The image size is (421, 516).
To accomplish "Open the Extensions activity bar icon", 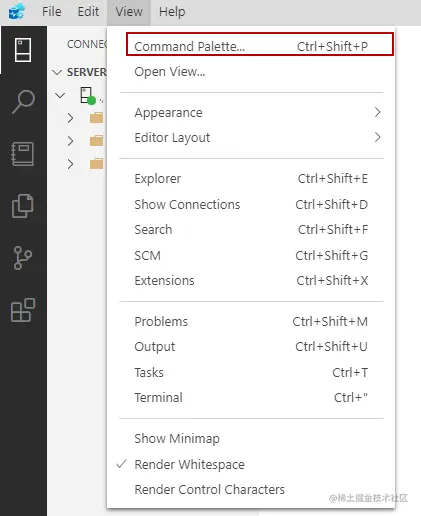I will [x=23, y=310].
